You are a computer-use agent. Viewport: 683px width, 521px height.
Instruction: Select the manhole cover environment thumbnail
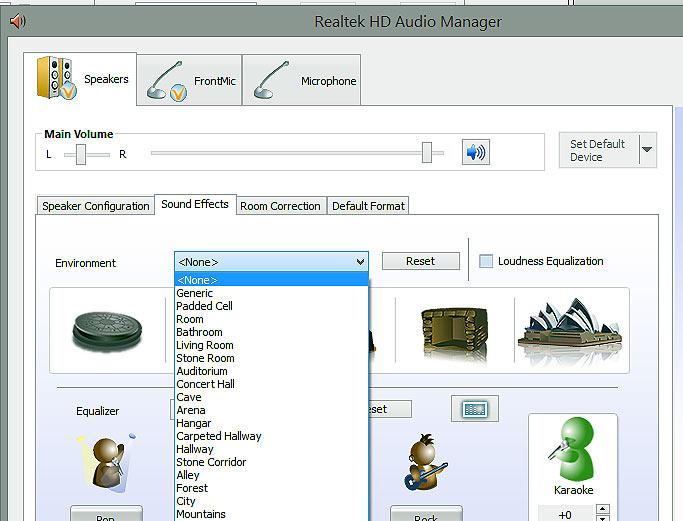tap(107, 331)
